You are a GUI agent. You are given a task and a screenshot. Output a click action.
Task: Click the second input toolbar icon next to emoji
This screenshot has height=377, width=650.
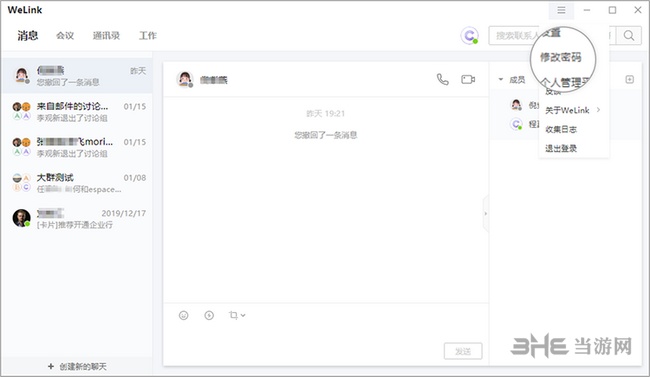coord(209,316)
